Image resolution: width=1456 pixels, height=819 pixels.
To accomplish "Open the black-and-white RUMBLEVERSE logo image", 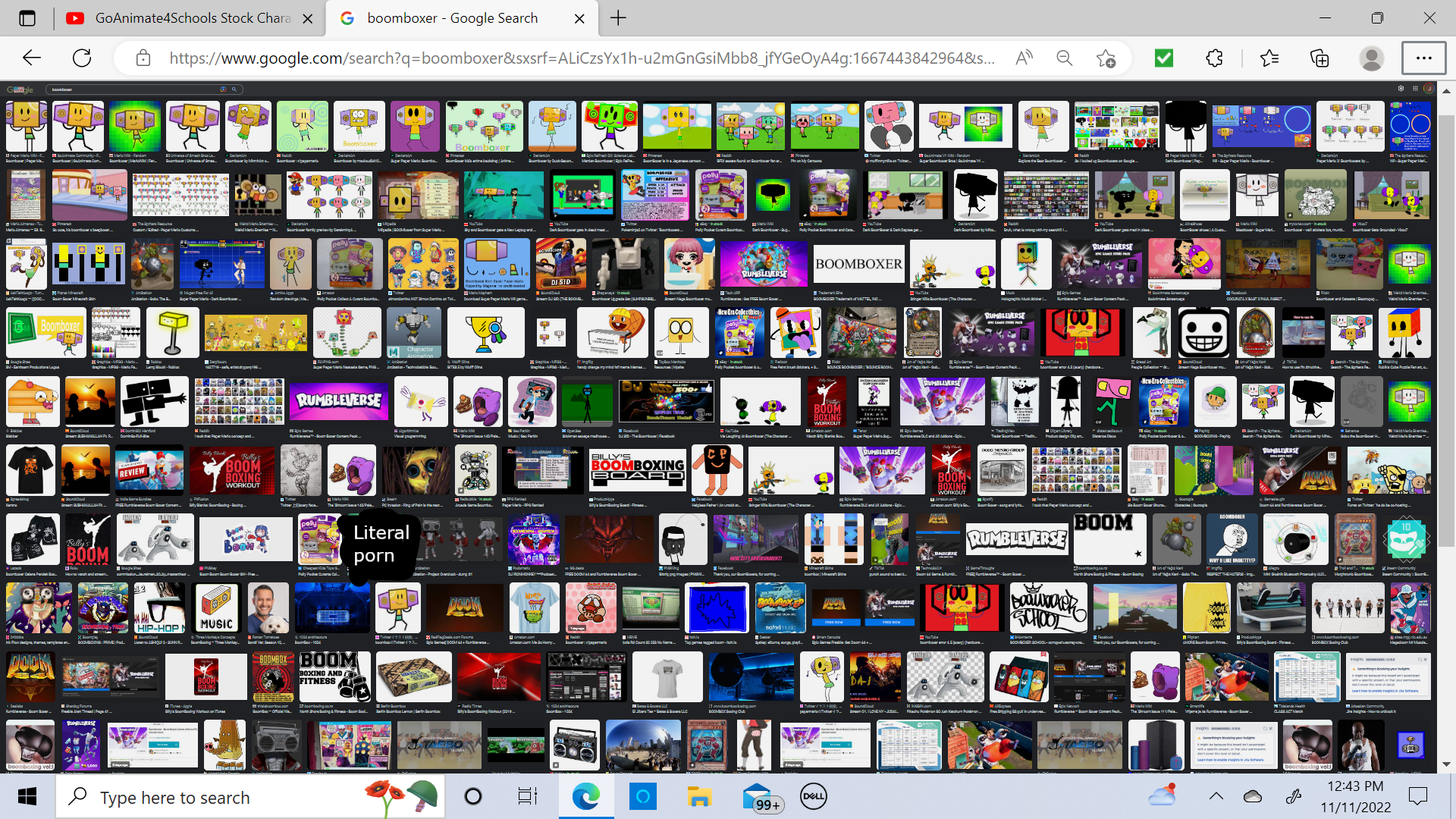I will [1017, 539].
